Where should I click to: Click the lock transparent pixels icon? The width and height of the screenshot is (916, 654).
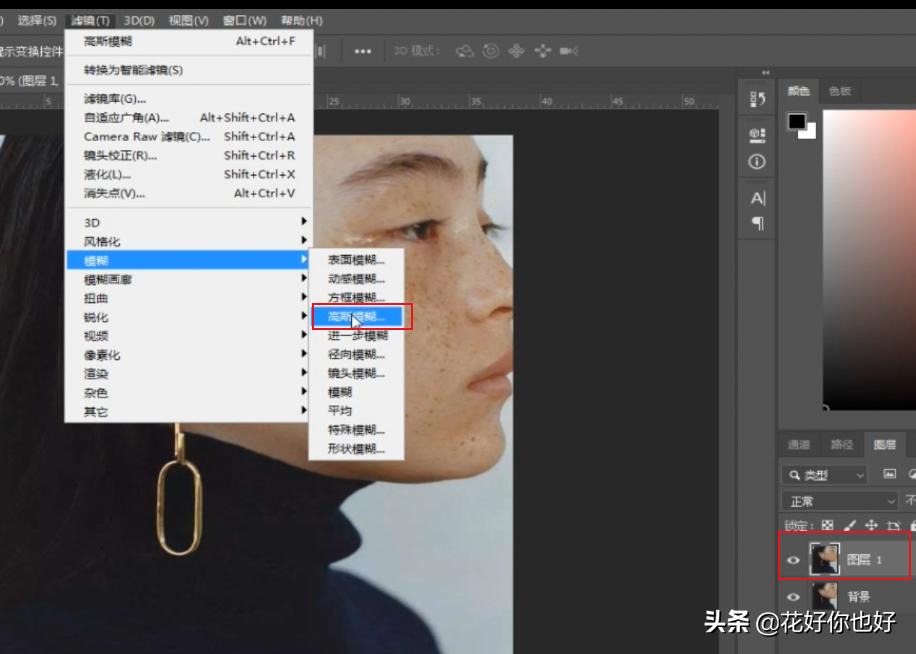[x=828, y=524]
